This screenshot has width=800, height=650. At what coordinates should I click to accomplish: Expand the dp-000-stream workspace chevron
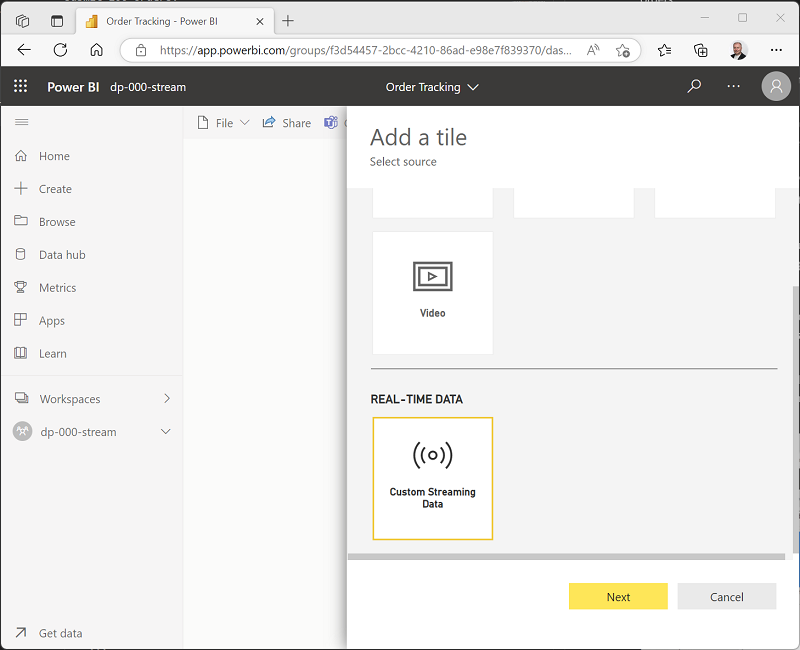165,432
